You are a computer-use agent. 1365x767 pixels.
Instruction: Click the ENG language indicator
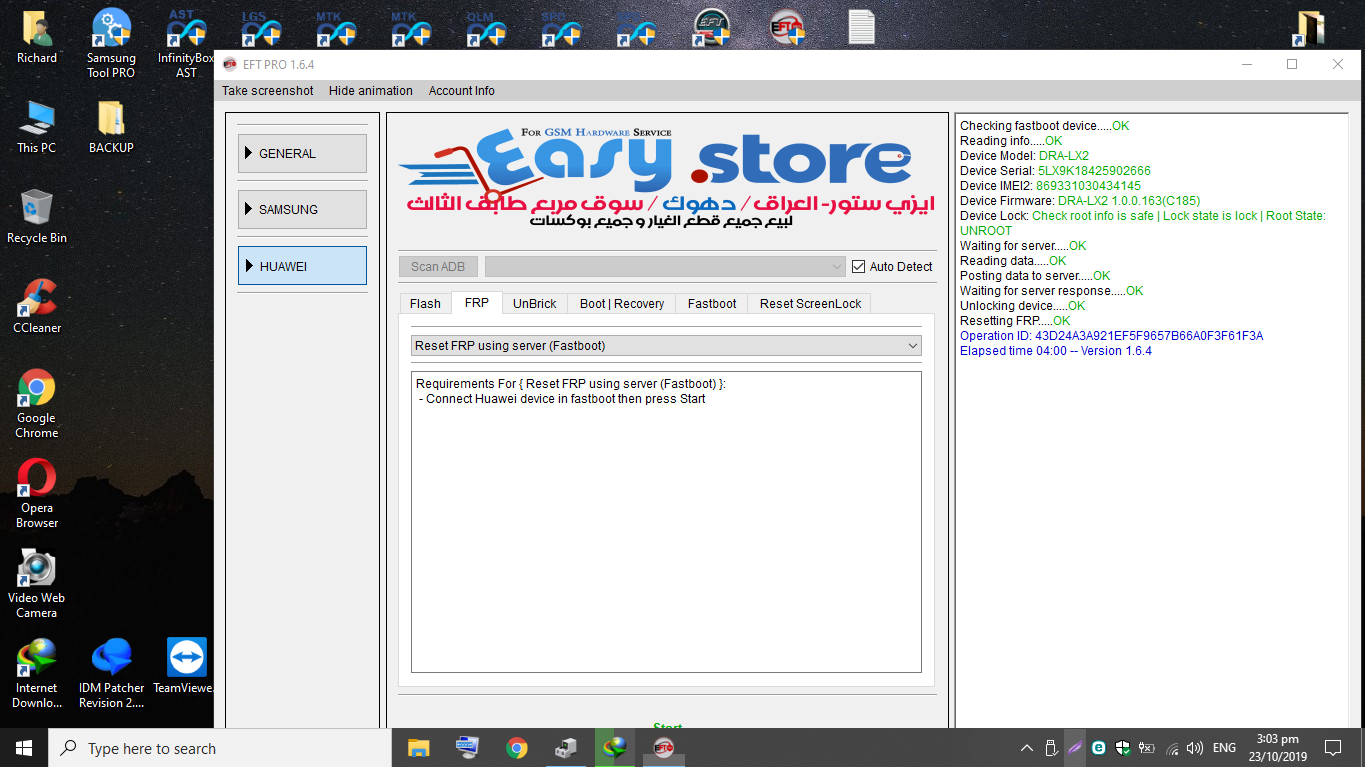click(x=1224, y=748)
